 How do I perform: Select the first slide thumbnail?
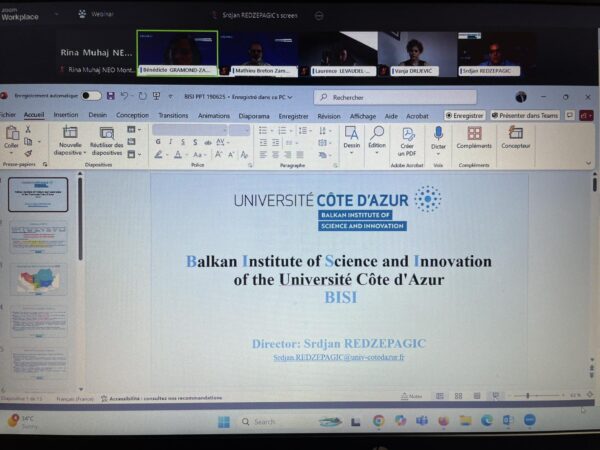tap(38, 194)
